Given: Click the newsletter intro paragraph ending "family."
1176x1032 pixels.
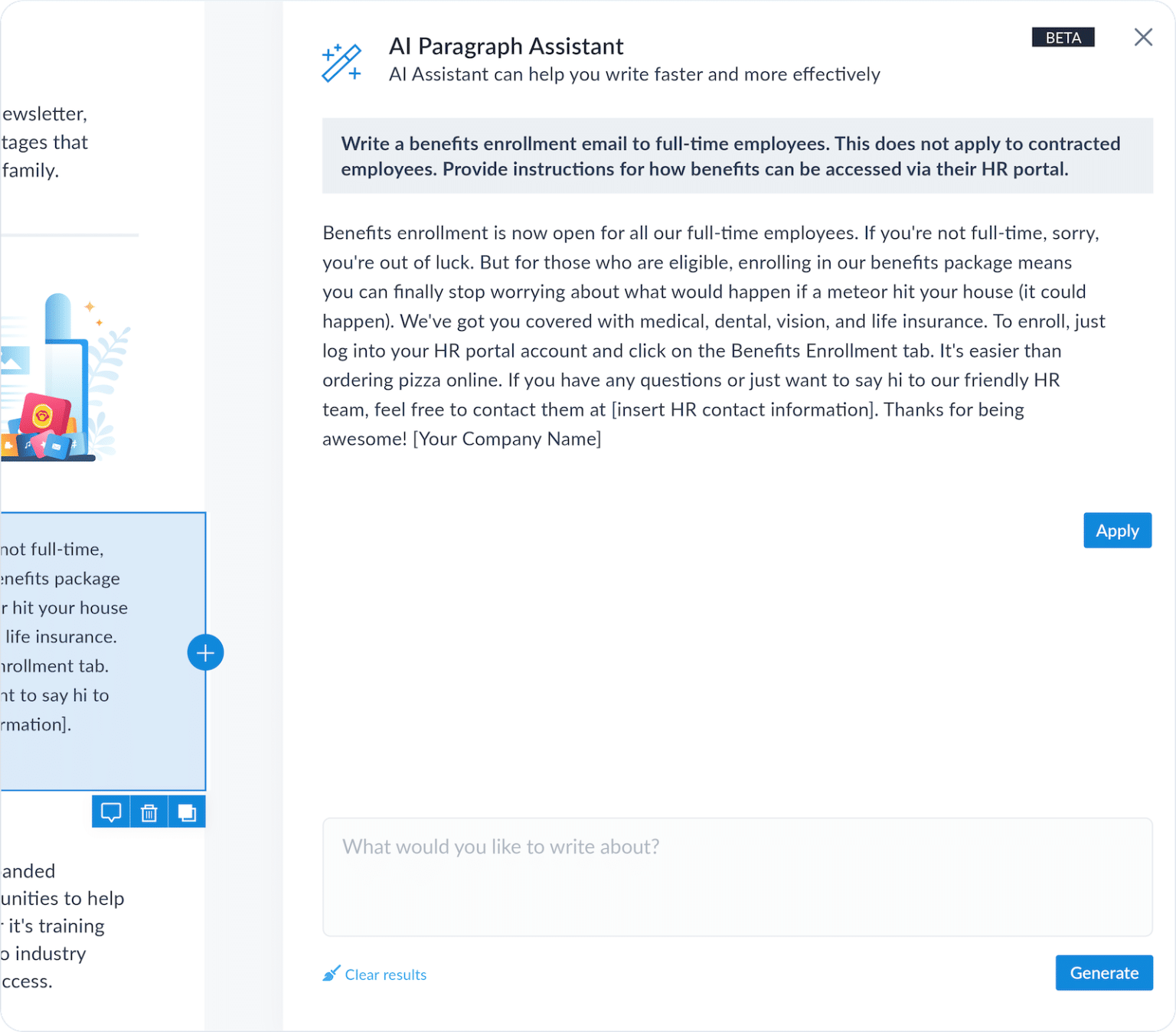Looking at the screenshot, I should click(44, 142).
